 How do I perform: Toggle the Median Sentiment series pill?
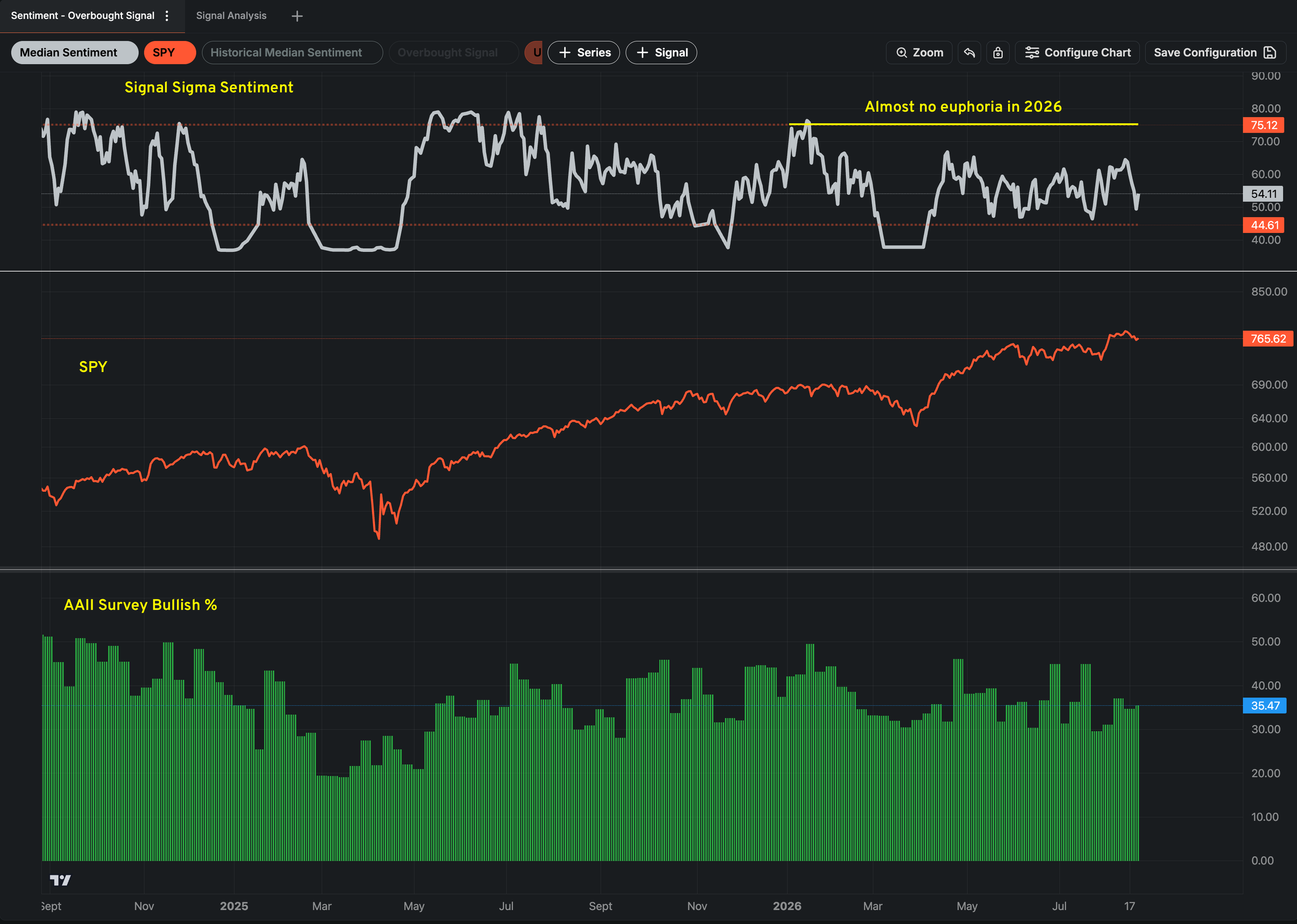(75, 52)
